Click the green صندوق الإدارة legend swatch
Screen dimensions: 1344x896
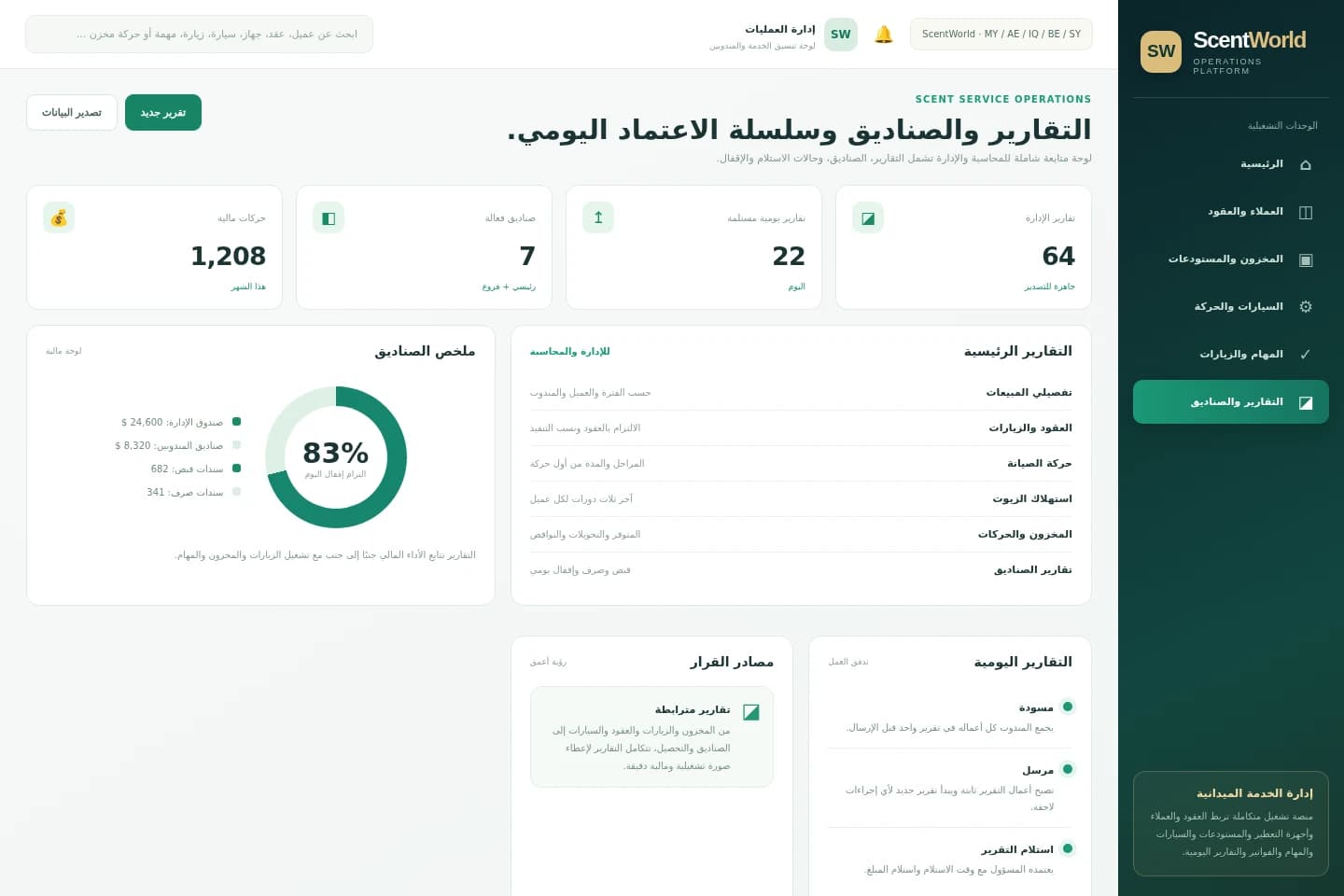237,422
